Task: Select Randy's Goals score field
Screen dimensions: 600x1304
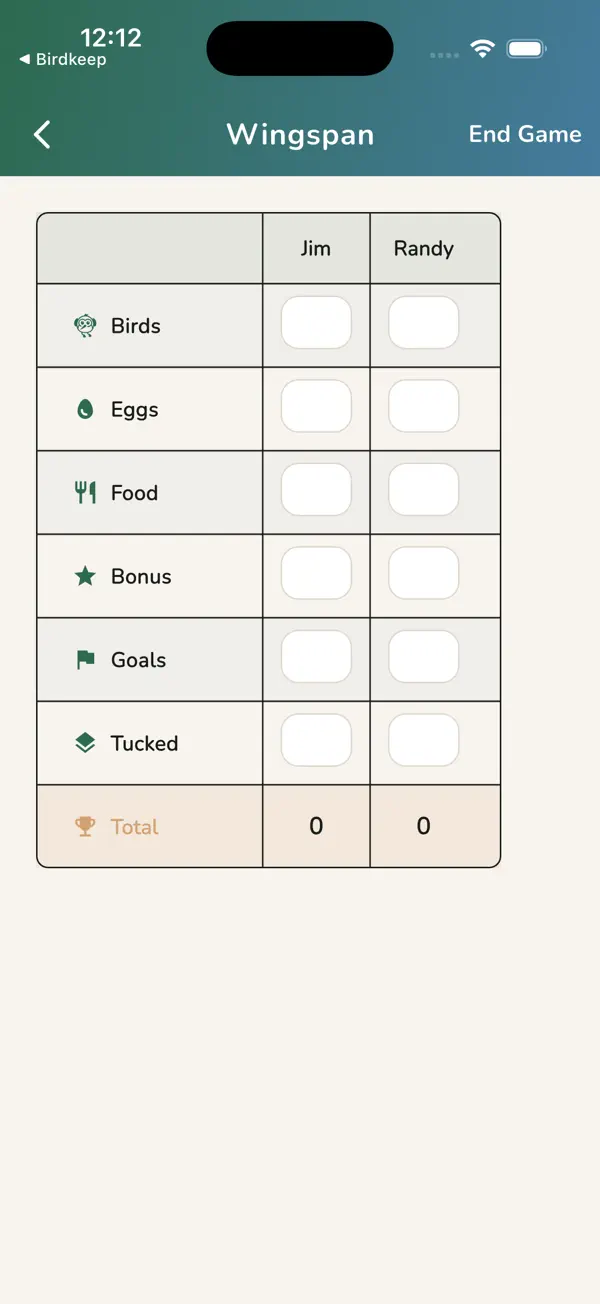Action: pos(424,657)
